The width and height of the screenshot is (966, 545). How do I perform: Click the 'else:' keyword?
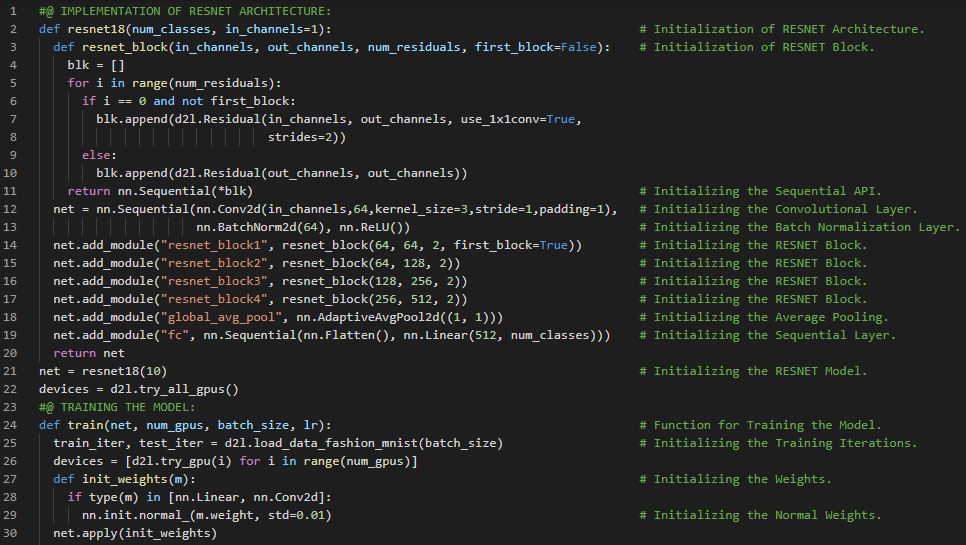pos(100,155)
